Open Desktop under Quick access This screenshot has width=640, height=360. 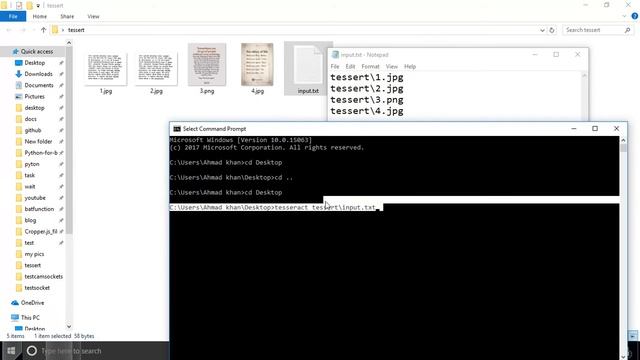tap(35, 63)
